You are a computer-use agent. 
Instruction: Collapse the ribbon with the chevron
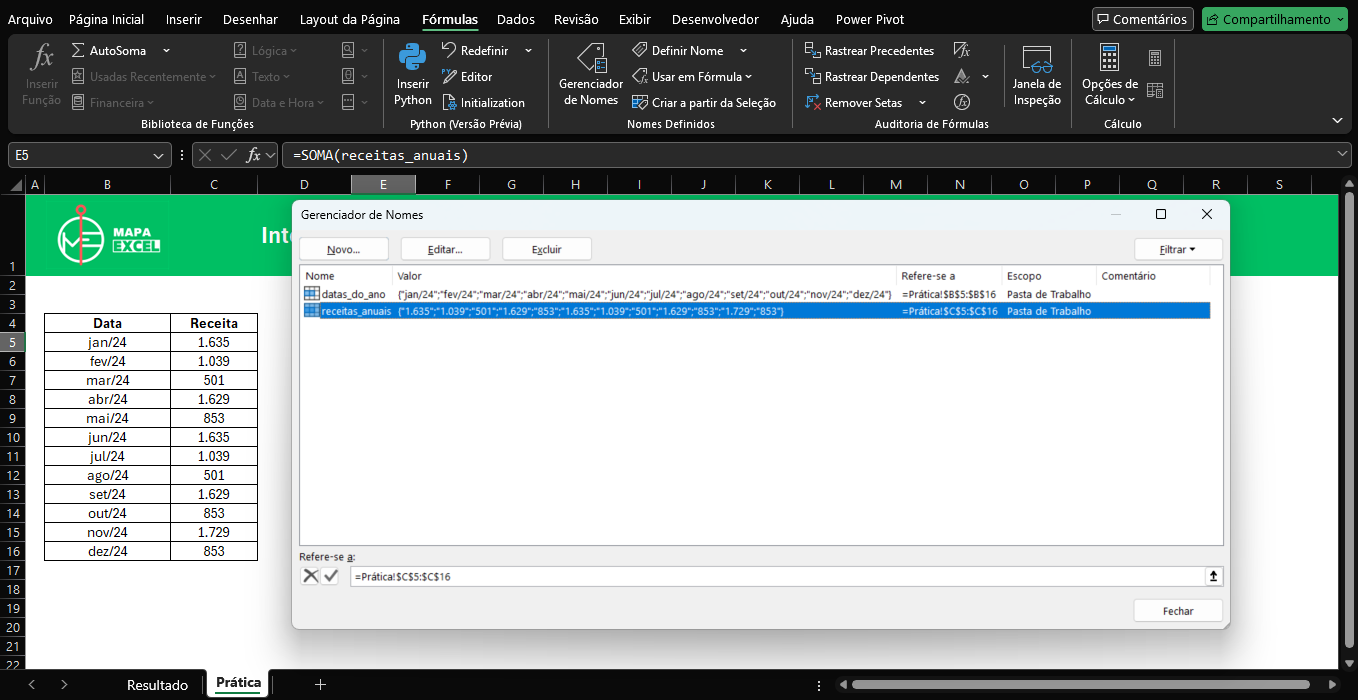1338,120
